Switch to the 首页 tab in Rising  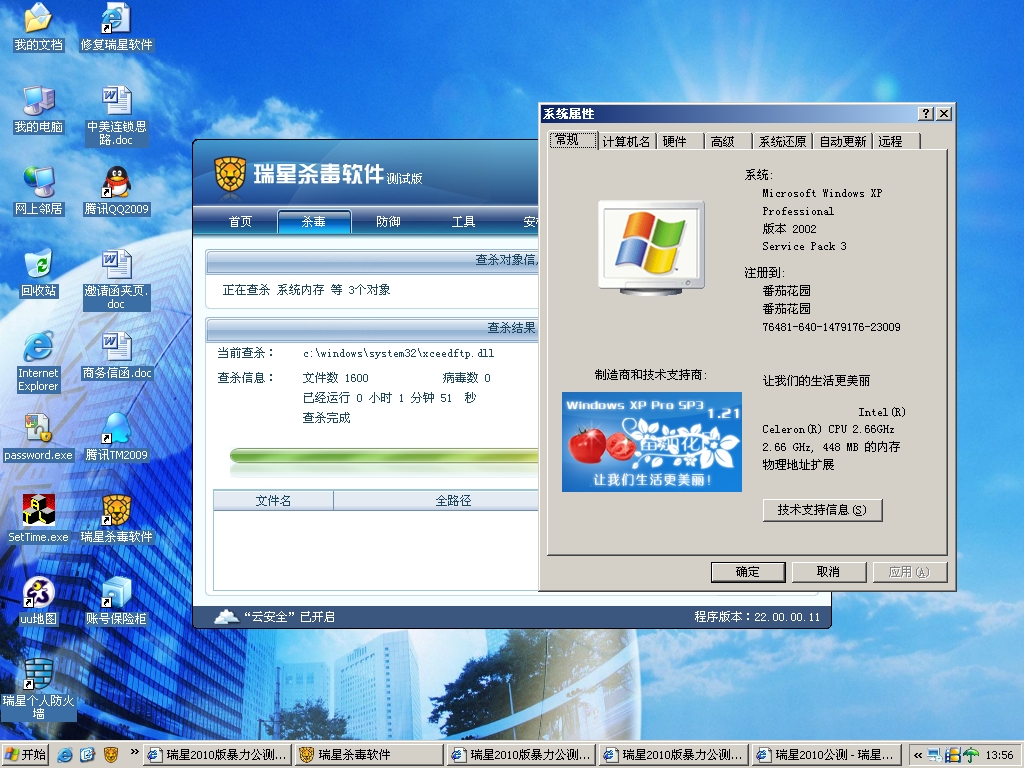click(240, 221)
